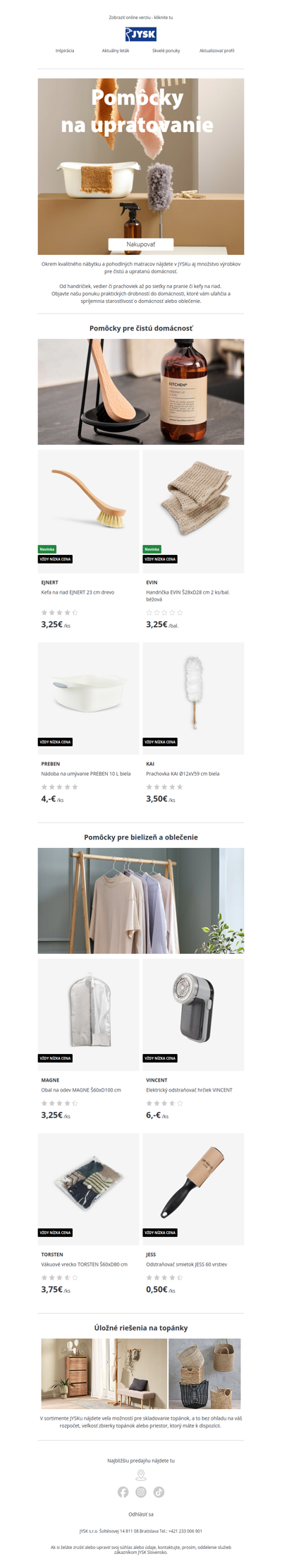This screenshot has width=282, height=1568.
Task: Click the JYSK logo at top
Action: (141, 35)
